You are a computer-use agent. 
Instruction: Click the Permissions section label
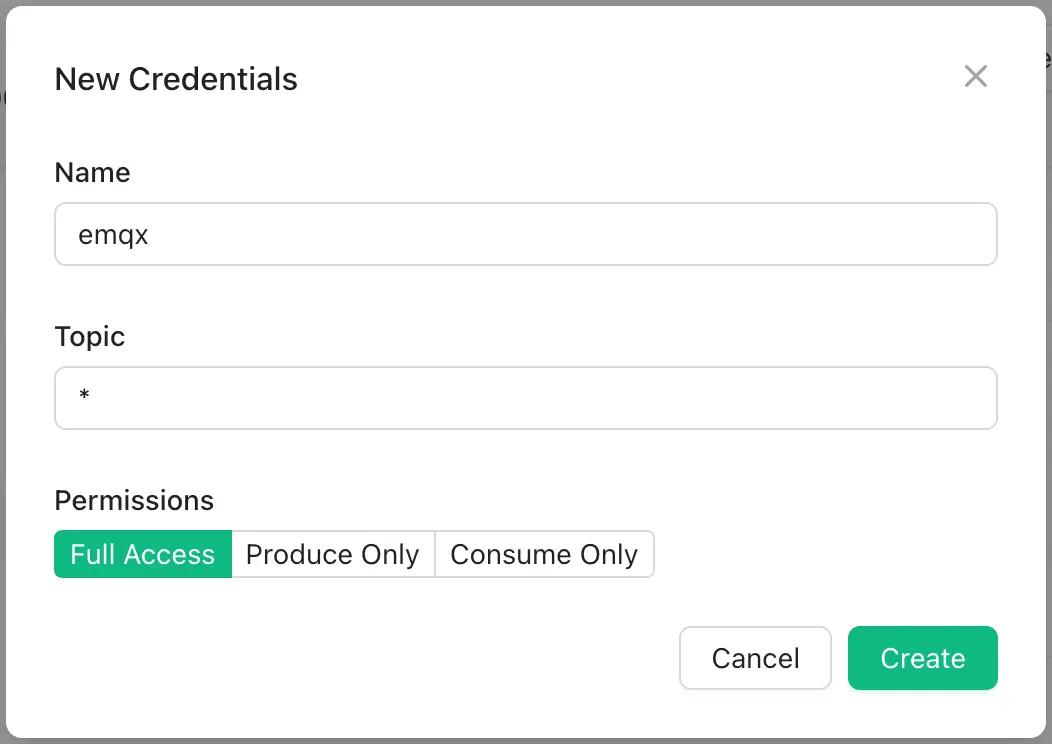134,500
